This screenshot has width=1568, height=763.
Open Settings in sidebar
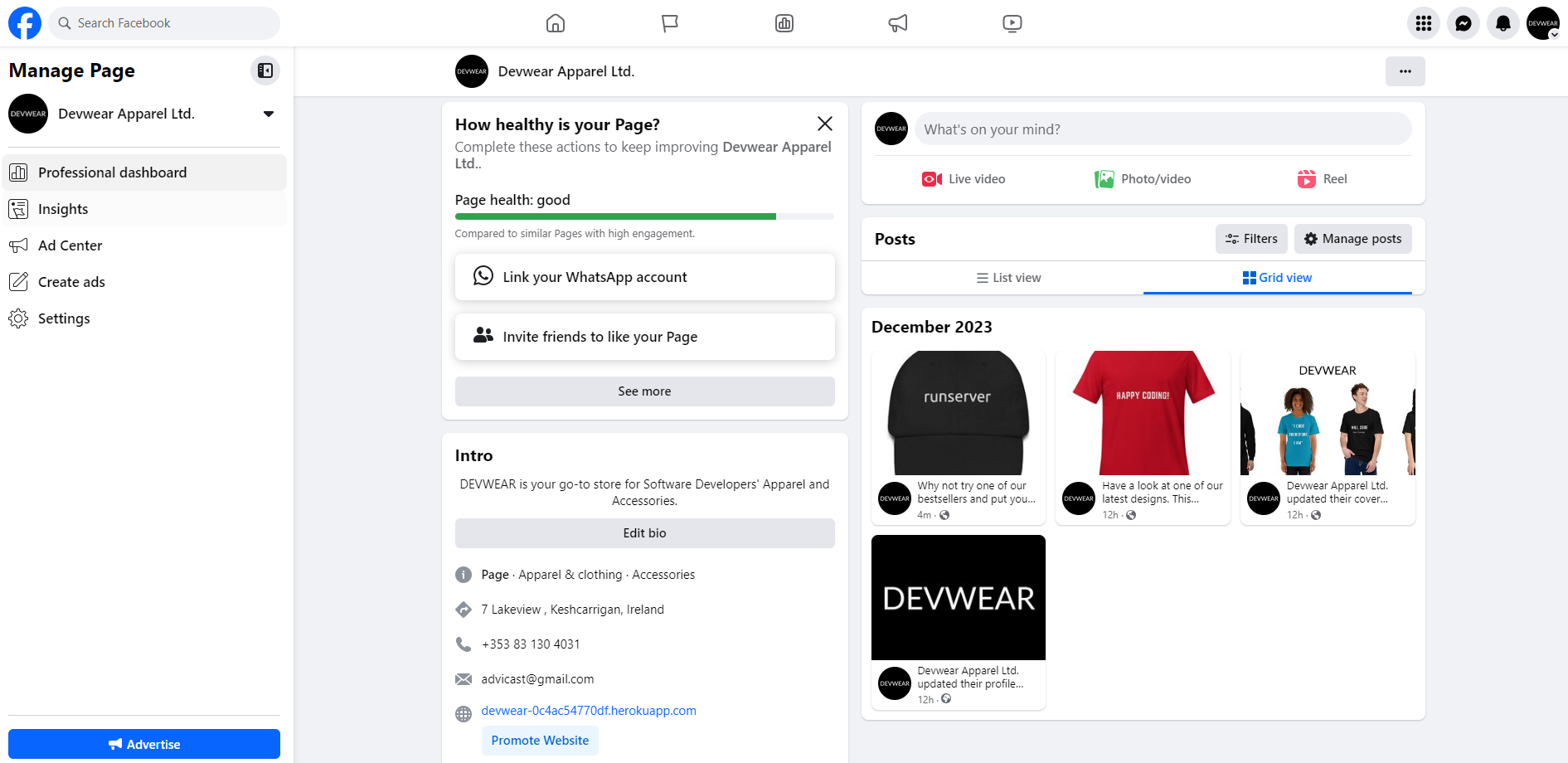click(145, 318)
